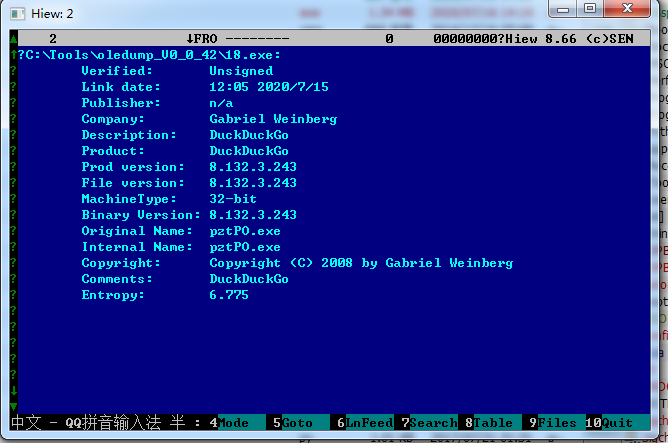Click the 'Publisher:' label
This screenshot has width=668, height=443.
click(121, 103)
